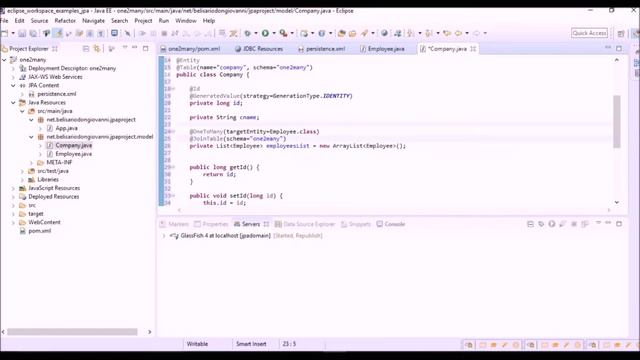Click the Stop server icon in Servers view
Image resolution: width=640 pixels, height=360 pixels.
point(573,224)
